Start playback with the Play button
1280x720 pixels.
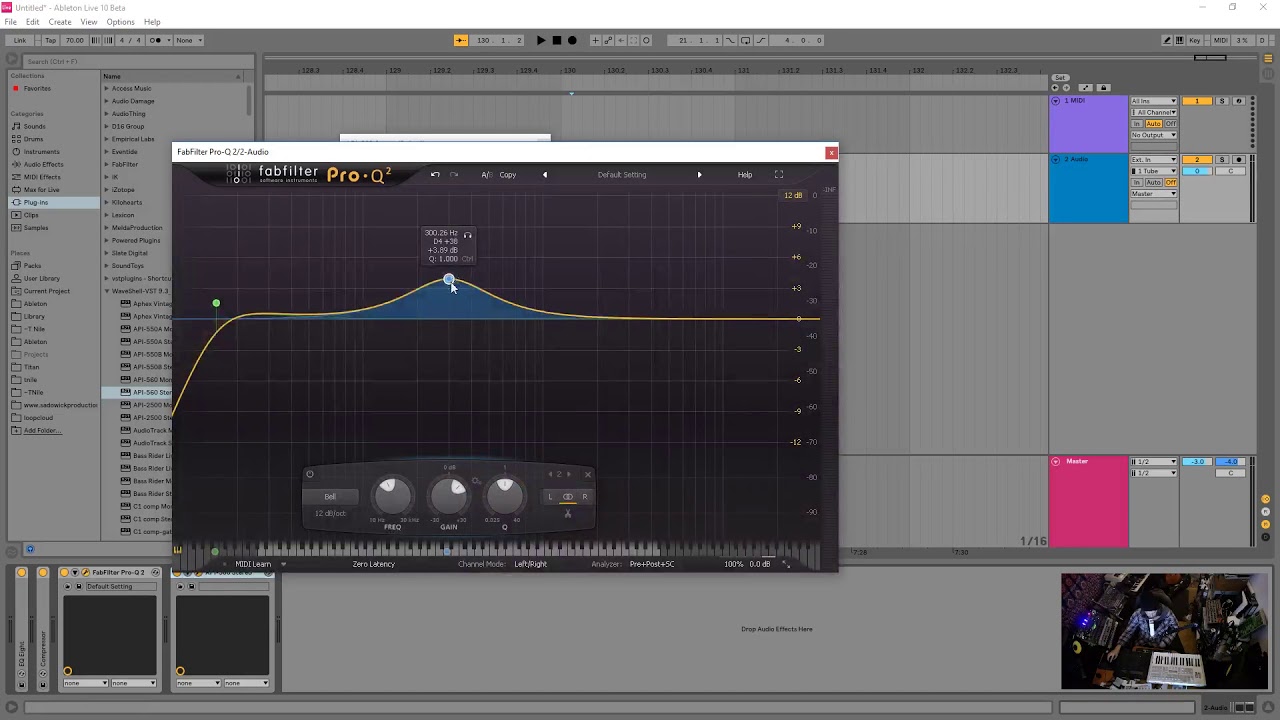tap(541, 40)
